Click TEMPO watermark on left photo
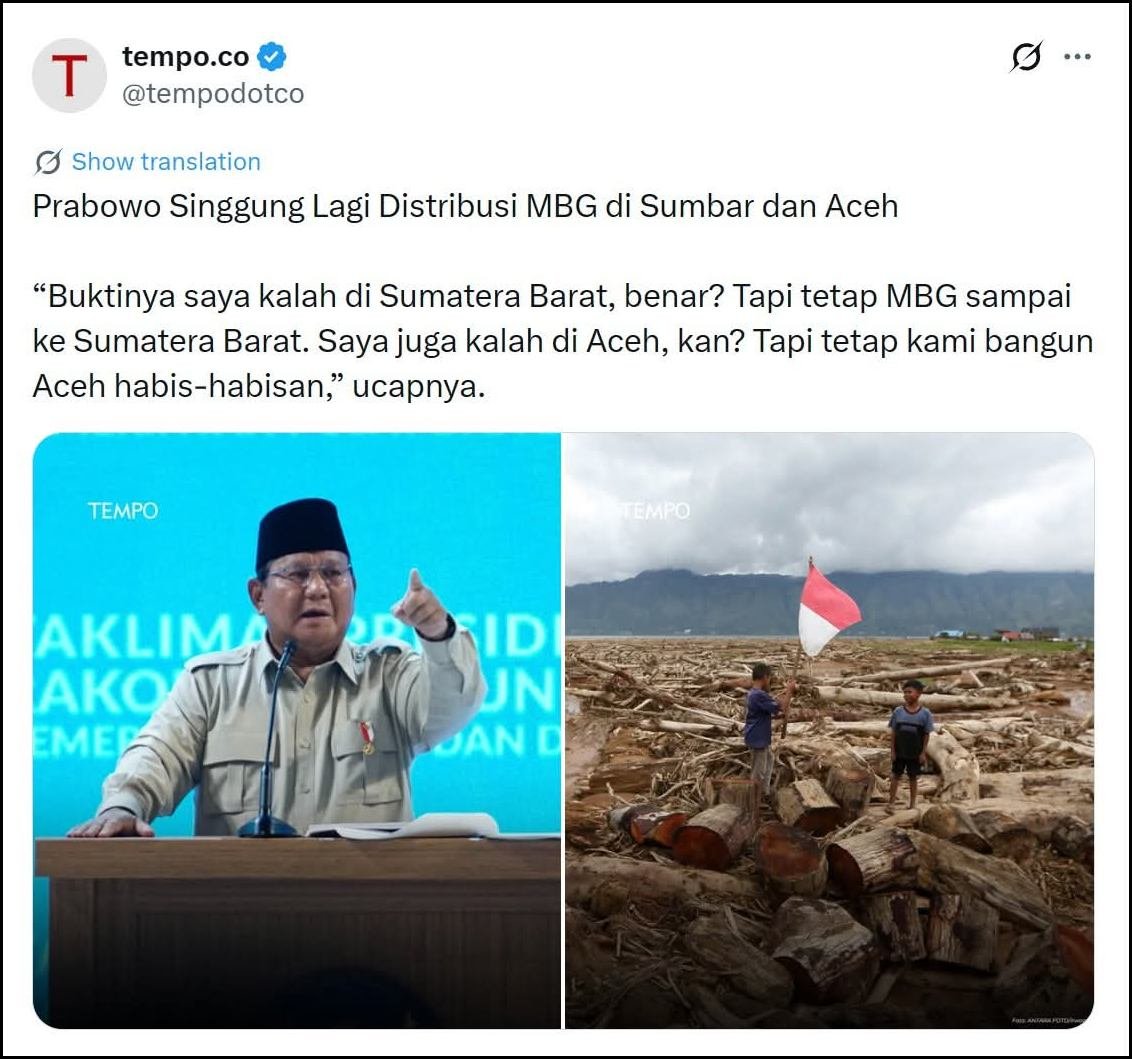Viewport: 1132px width, 1059px height. pyautogui.click(x=123, y=511)
